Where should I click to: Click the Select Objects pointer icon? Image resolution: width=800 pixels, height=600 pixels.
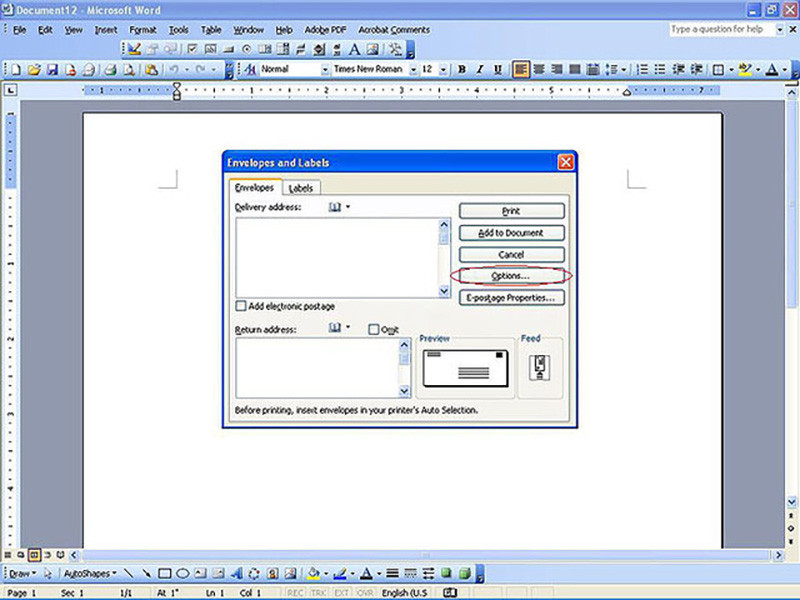pos(48,573)
